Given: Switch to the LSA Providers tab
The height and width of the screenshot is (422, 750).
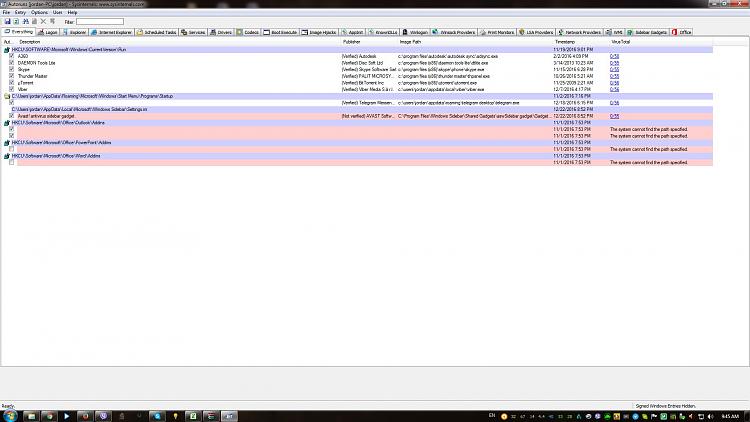Looking at the screenshot, I should click(536, 32).
